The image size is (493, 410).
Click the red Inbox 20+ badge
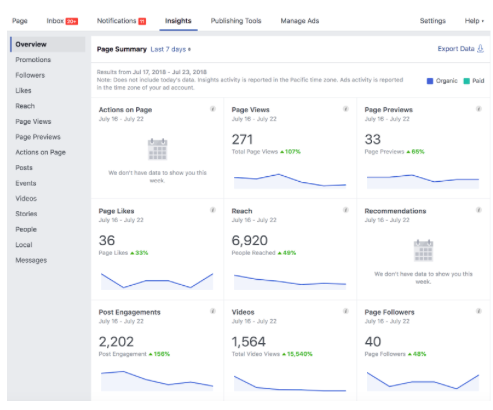(72, 21)
